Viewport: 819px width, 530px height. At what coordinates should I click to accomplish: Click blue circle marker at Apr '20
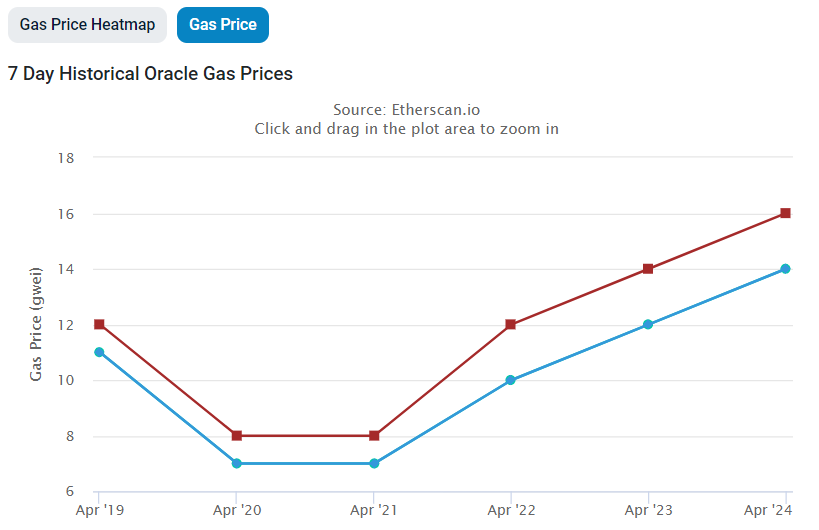pyautogui.click(x=236, y=463)
